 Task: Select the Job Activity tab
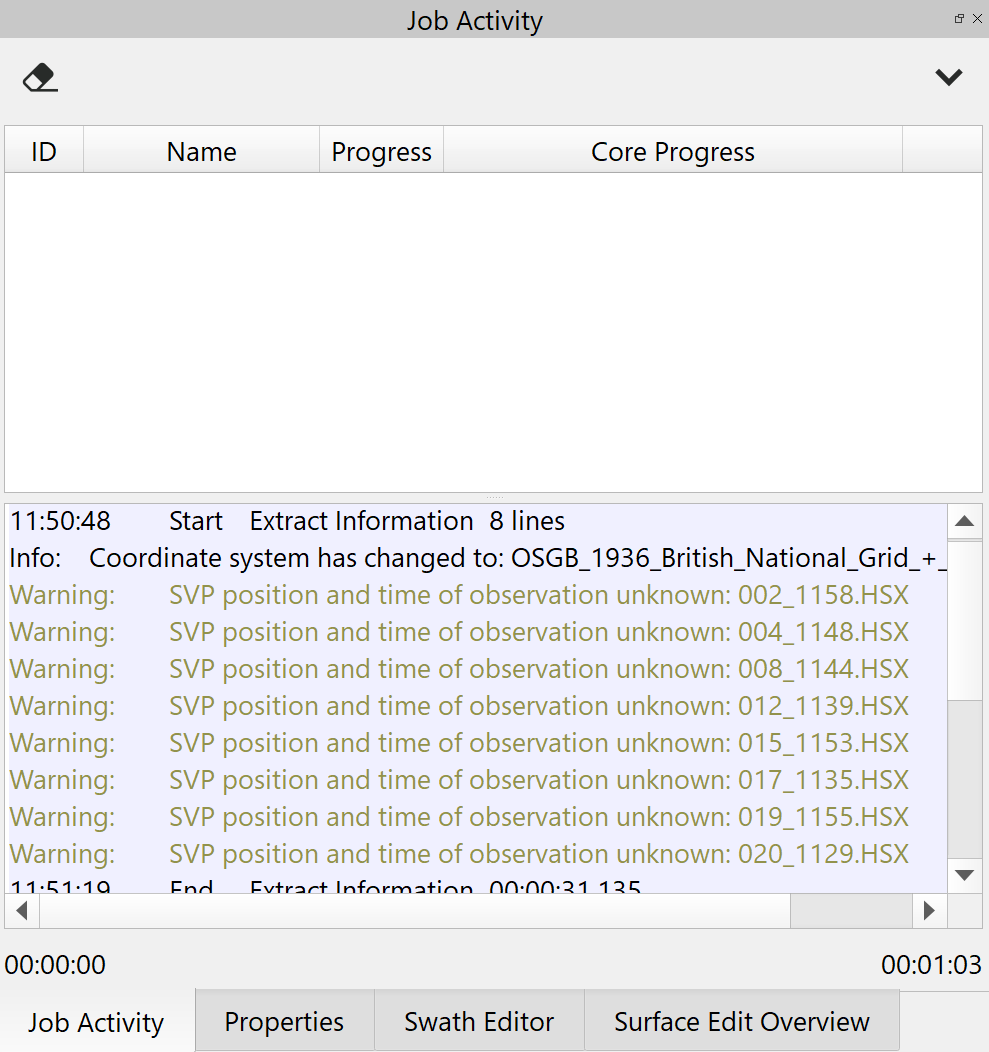click(x=95, y=1021)
